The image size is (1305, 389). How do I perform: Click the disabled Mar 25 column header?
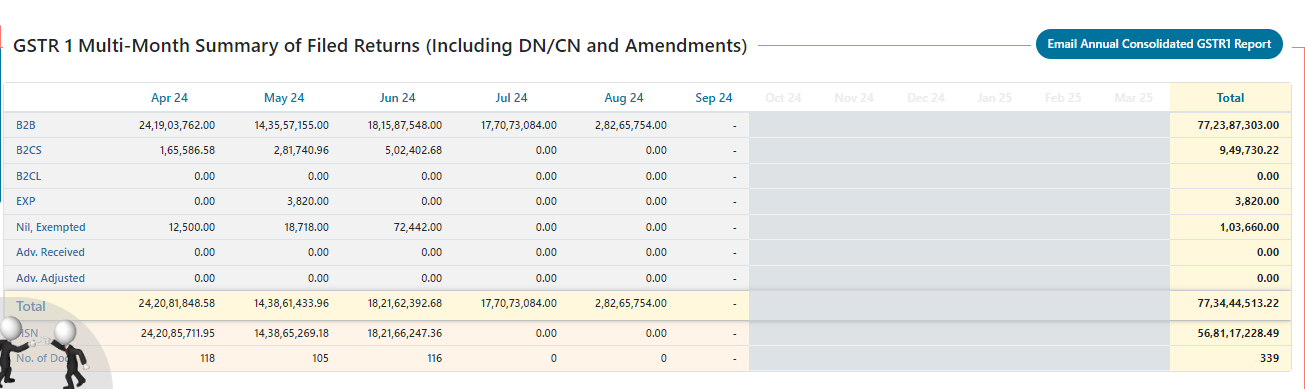tap(1133, 98)
